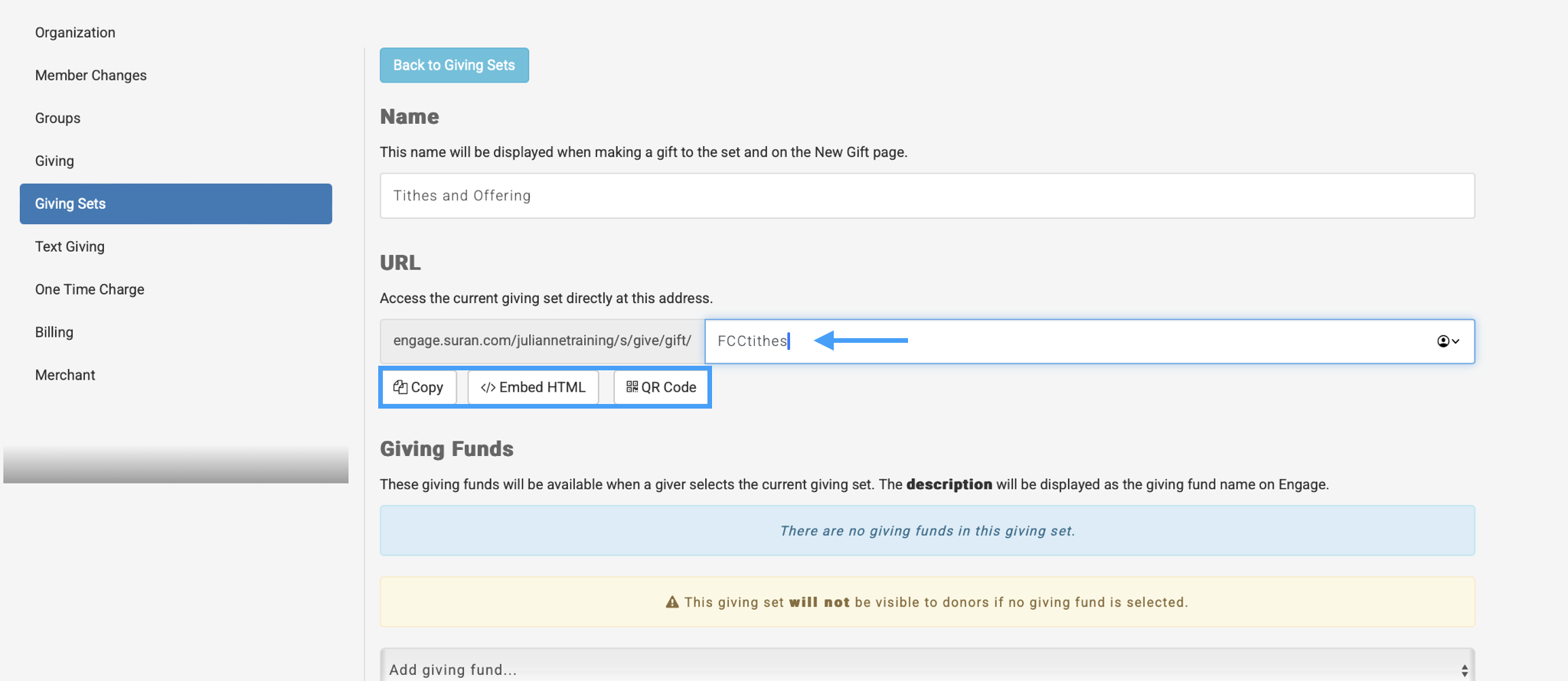
Task: Open the Add giving fund dropdown
Action: pyautogui.click(x=919, y=669)
